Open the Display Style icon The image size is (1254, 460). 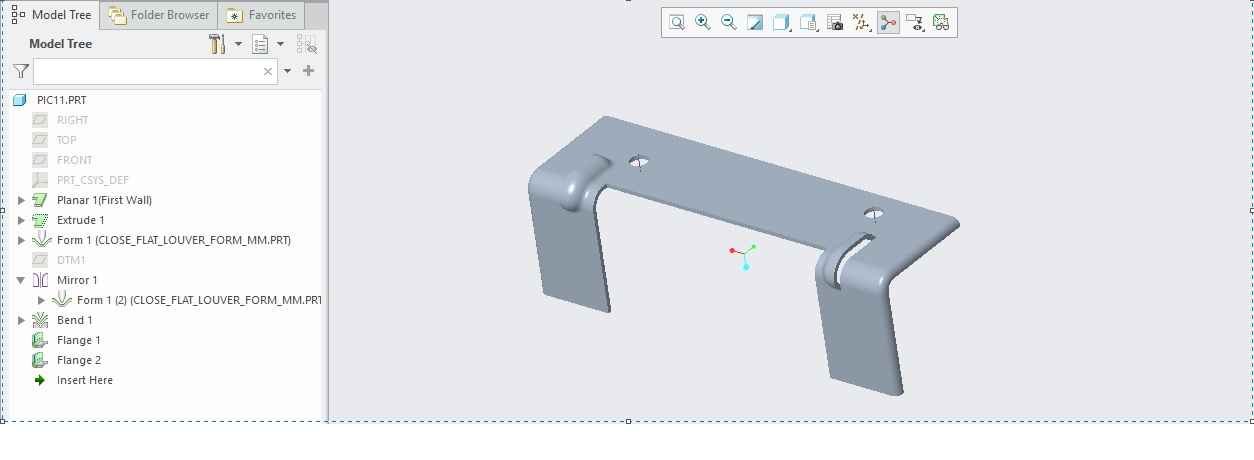(x=782, y=22)
